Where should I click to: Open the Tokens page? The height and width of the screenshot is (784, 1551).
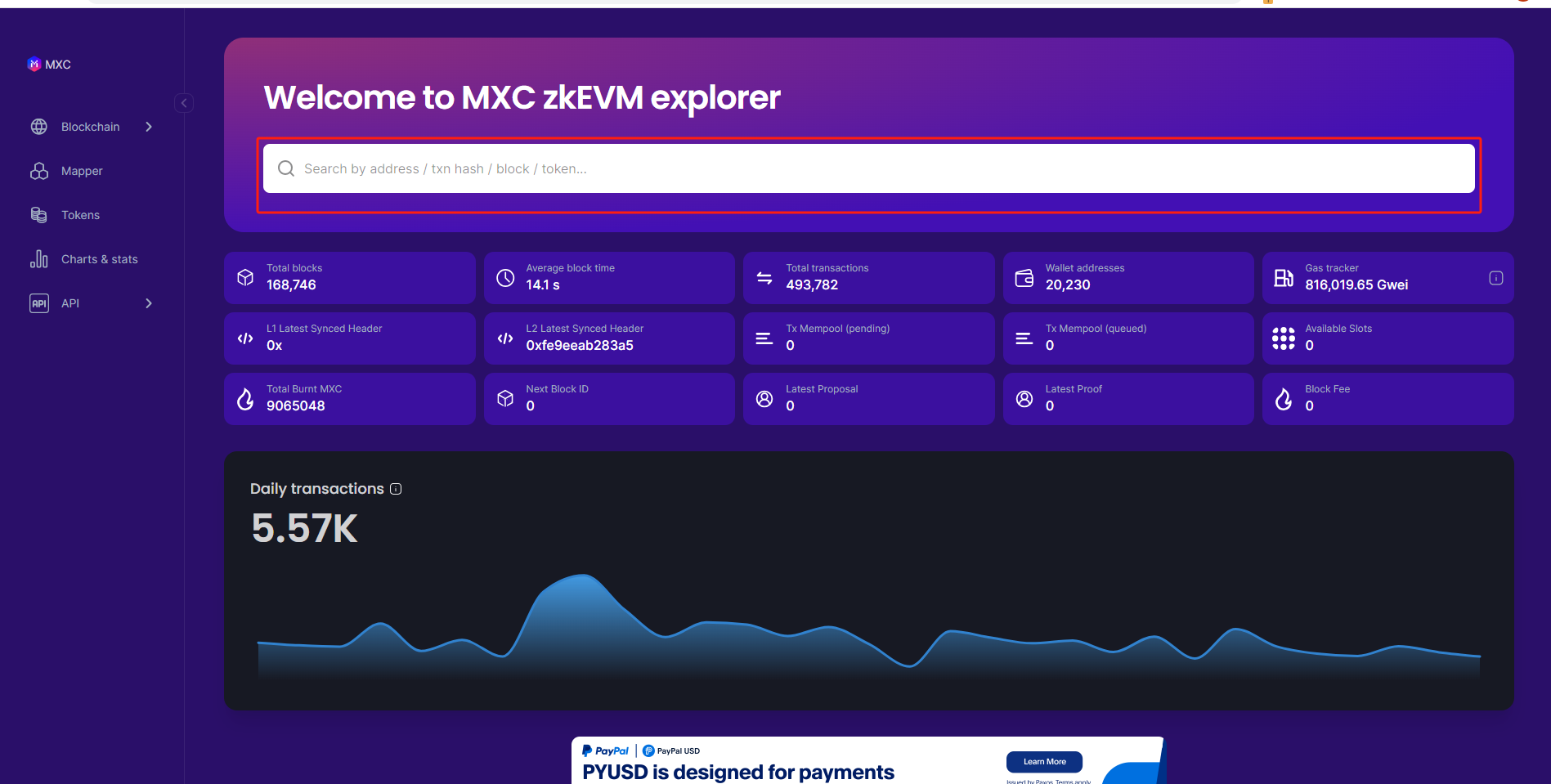click(80, 215)
